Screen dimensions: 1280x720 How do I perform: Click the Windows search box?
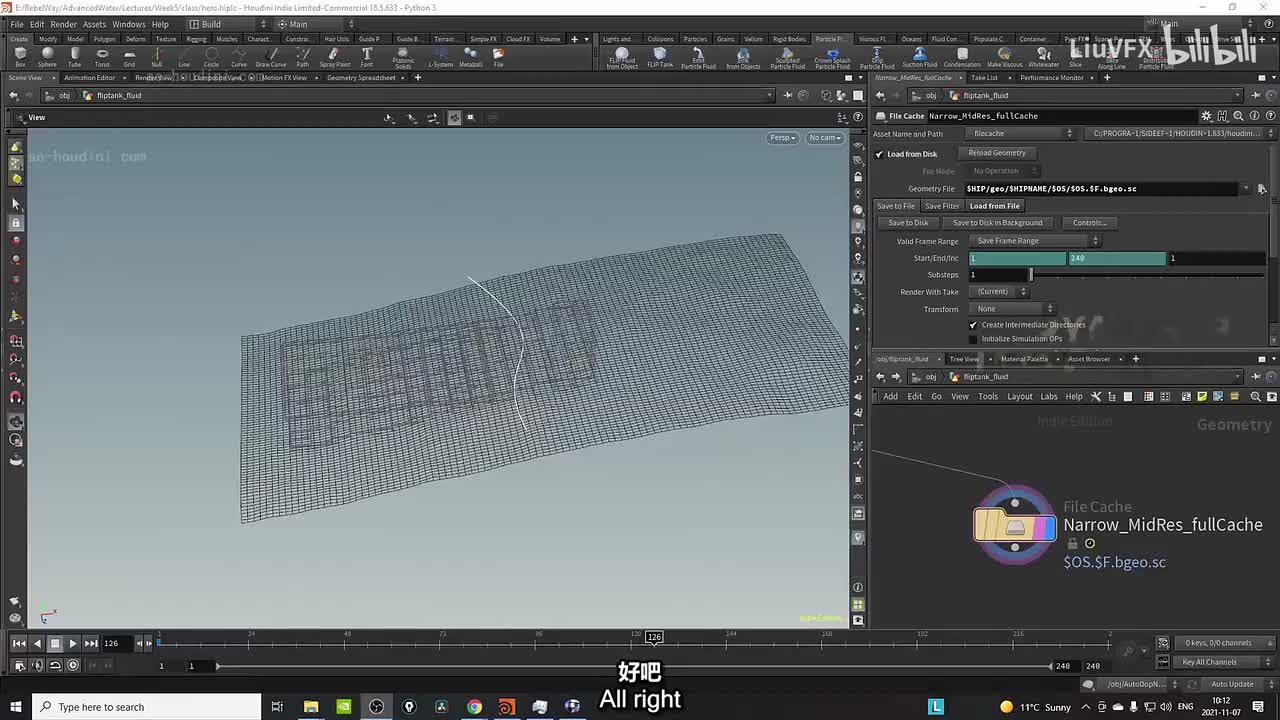tap(146, 707)
